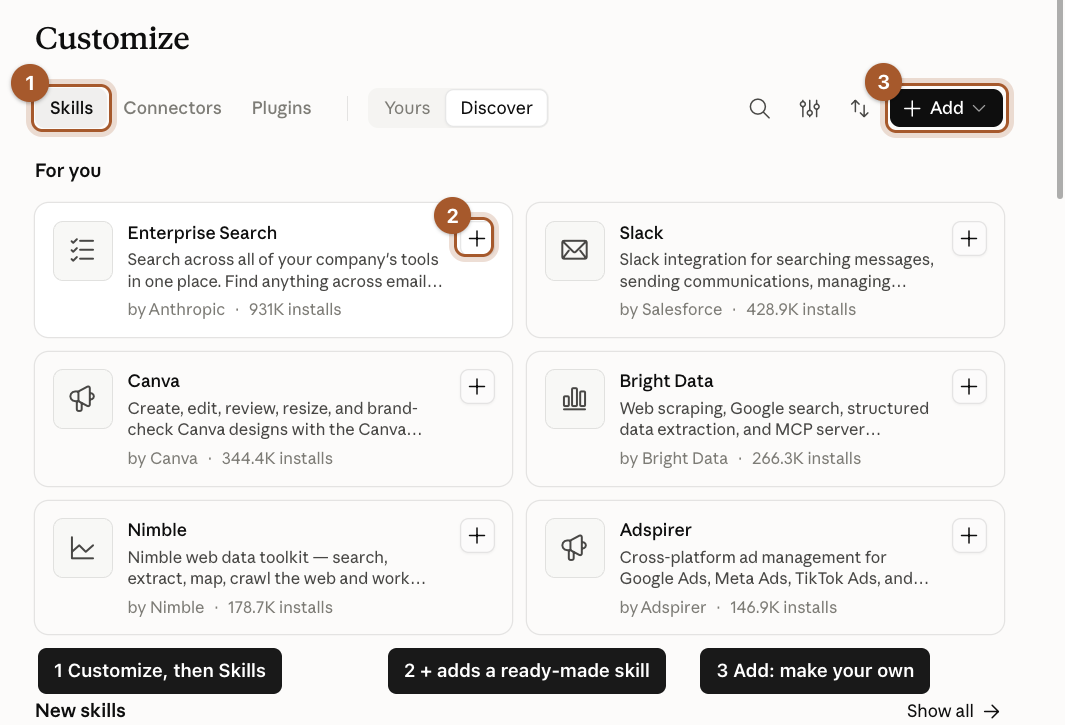
Task: Open the Nimble skill title
Action: tap(157, 530)
